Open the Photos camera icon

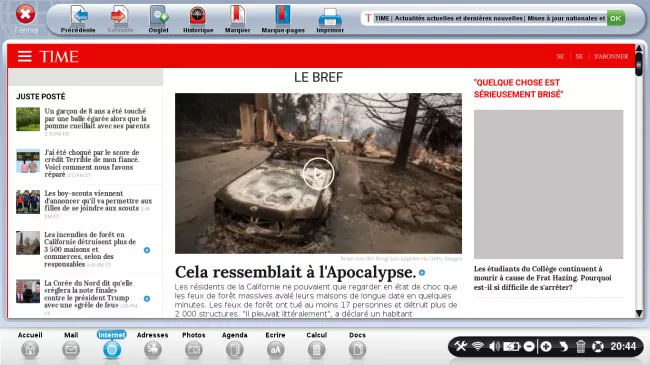pos(194,350)
